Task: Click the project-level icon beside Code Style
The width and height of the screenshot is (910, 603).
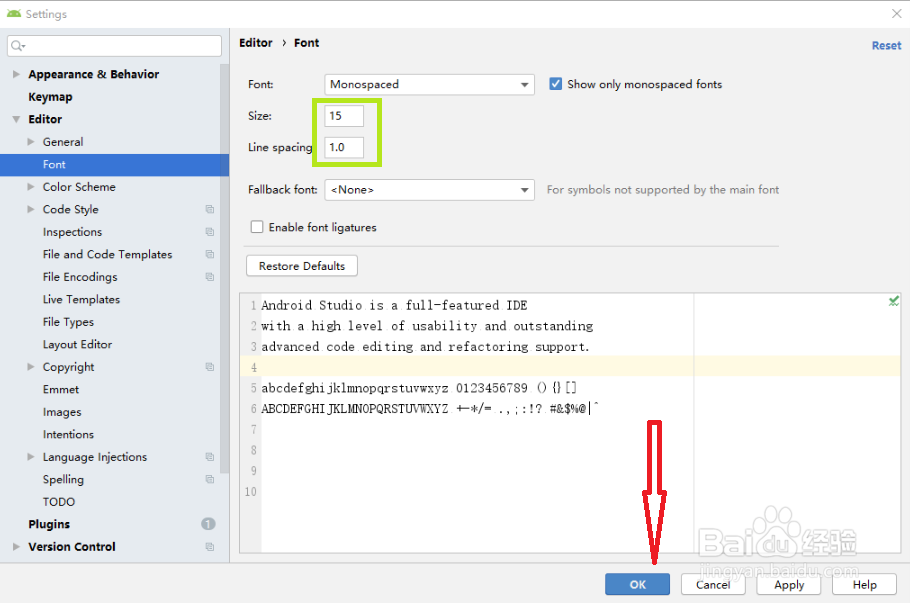Action: click(210, 210)
